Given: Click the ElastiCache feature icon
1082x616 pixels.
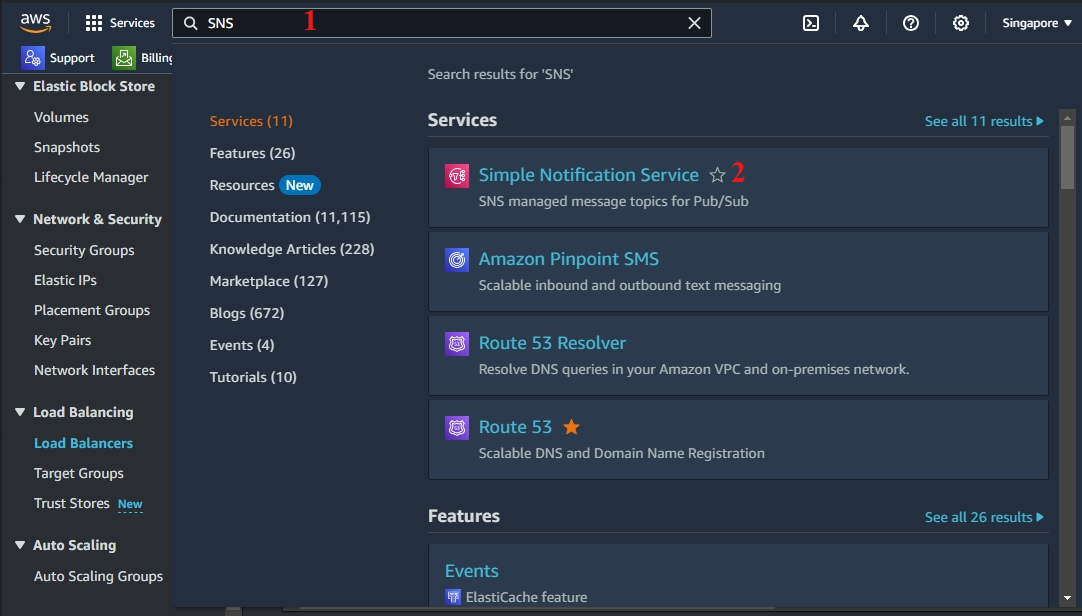Looking at the screenshot, I should point(453,597).
